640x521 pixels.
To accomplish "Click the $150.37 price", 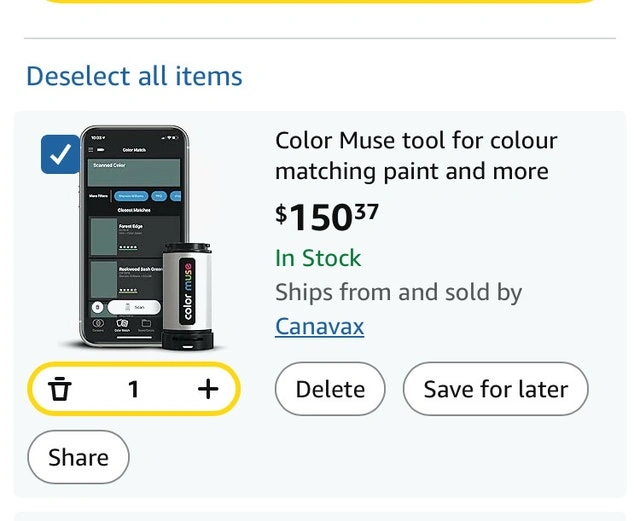I will coord(326,215).
